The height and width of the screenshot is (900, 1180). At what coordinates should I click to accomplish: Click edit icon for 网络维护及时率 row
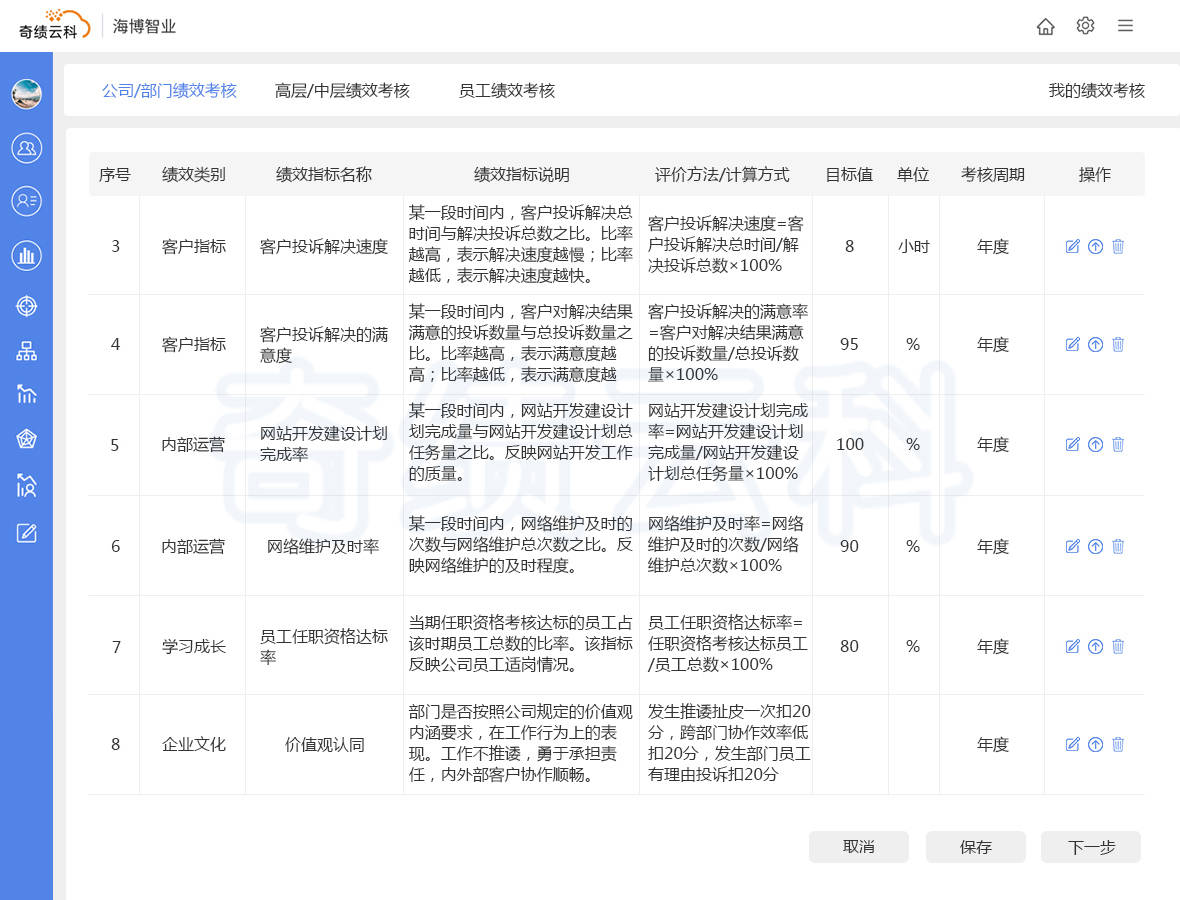(x=1073, y=546)
